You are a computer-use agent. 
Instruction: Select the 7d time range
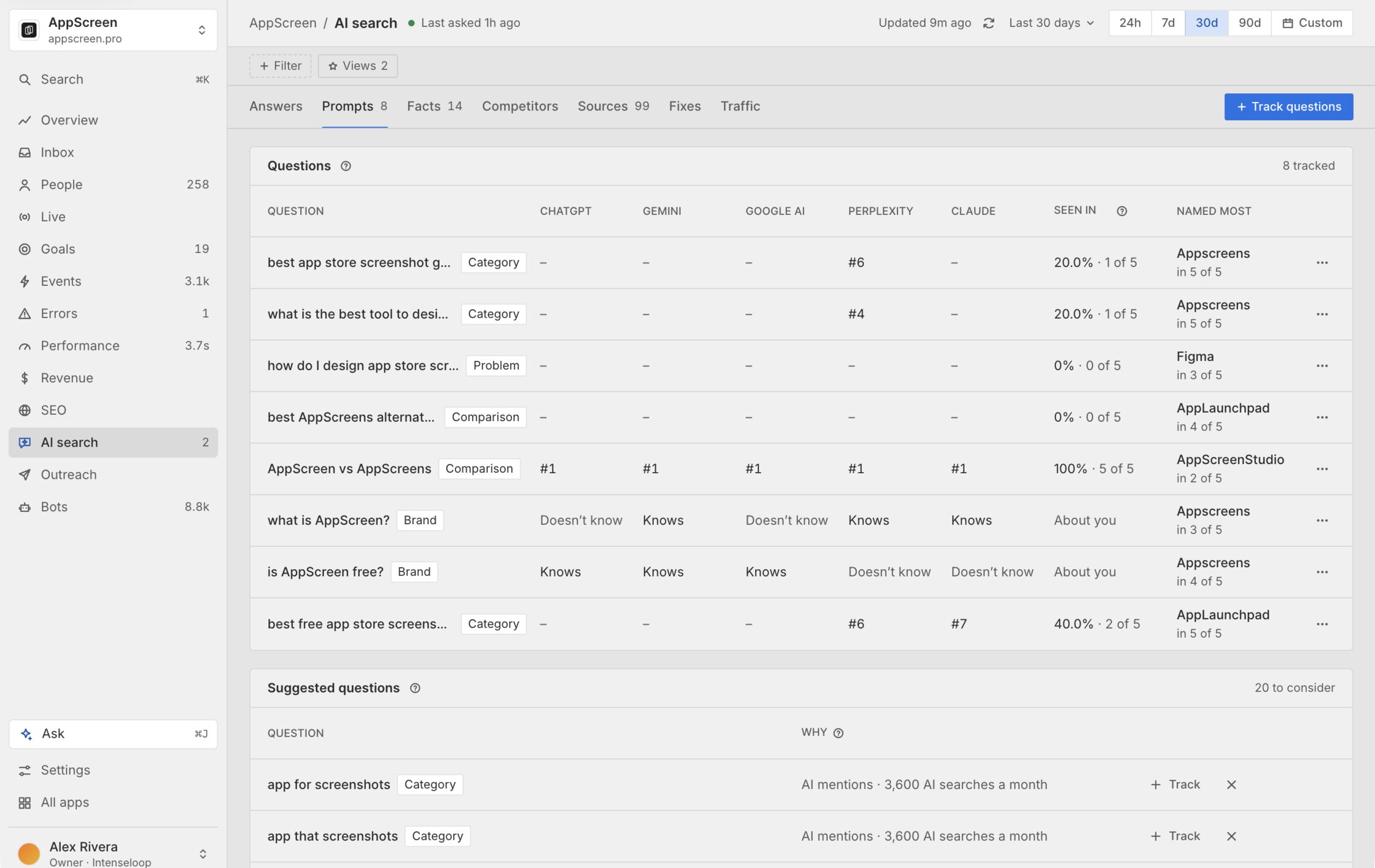tap(1168, 23)
